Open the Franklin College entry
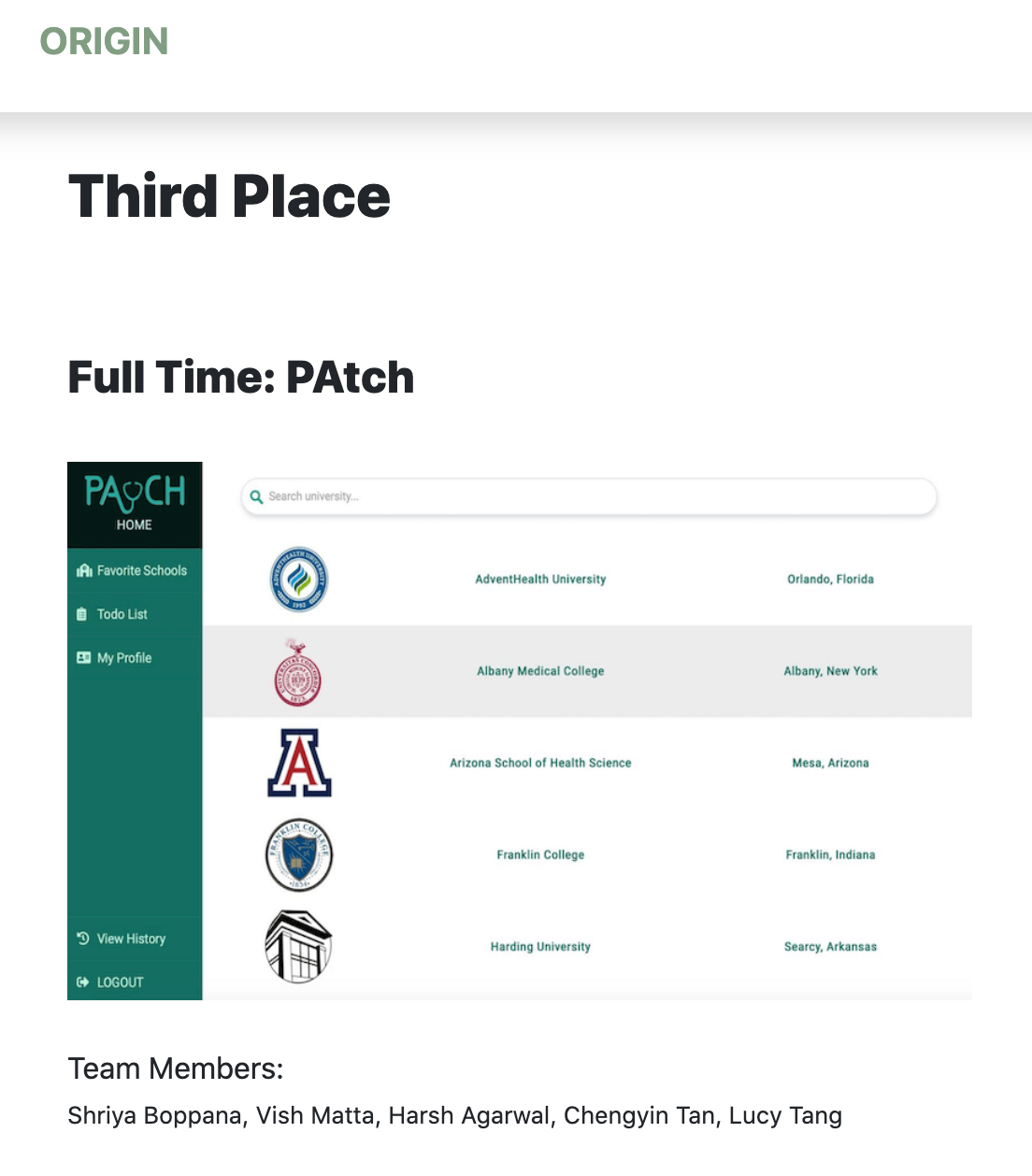 tap(540, 854)
